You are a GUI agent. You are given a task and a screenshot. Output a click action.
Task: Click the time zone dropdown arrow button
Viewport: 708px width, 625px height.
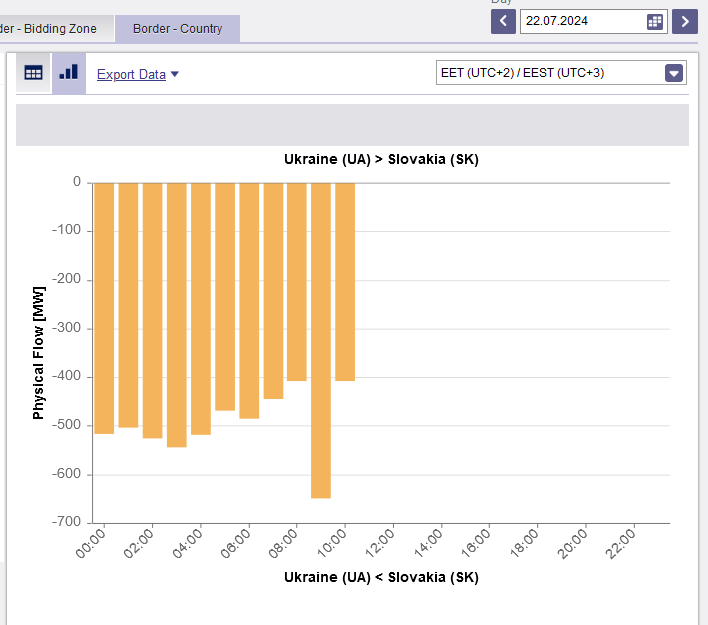pyautogui.click(x=674, y=72)
